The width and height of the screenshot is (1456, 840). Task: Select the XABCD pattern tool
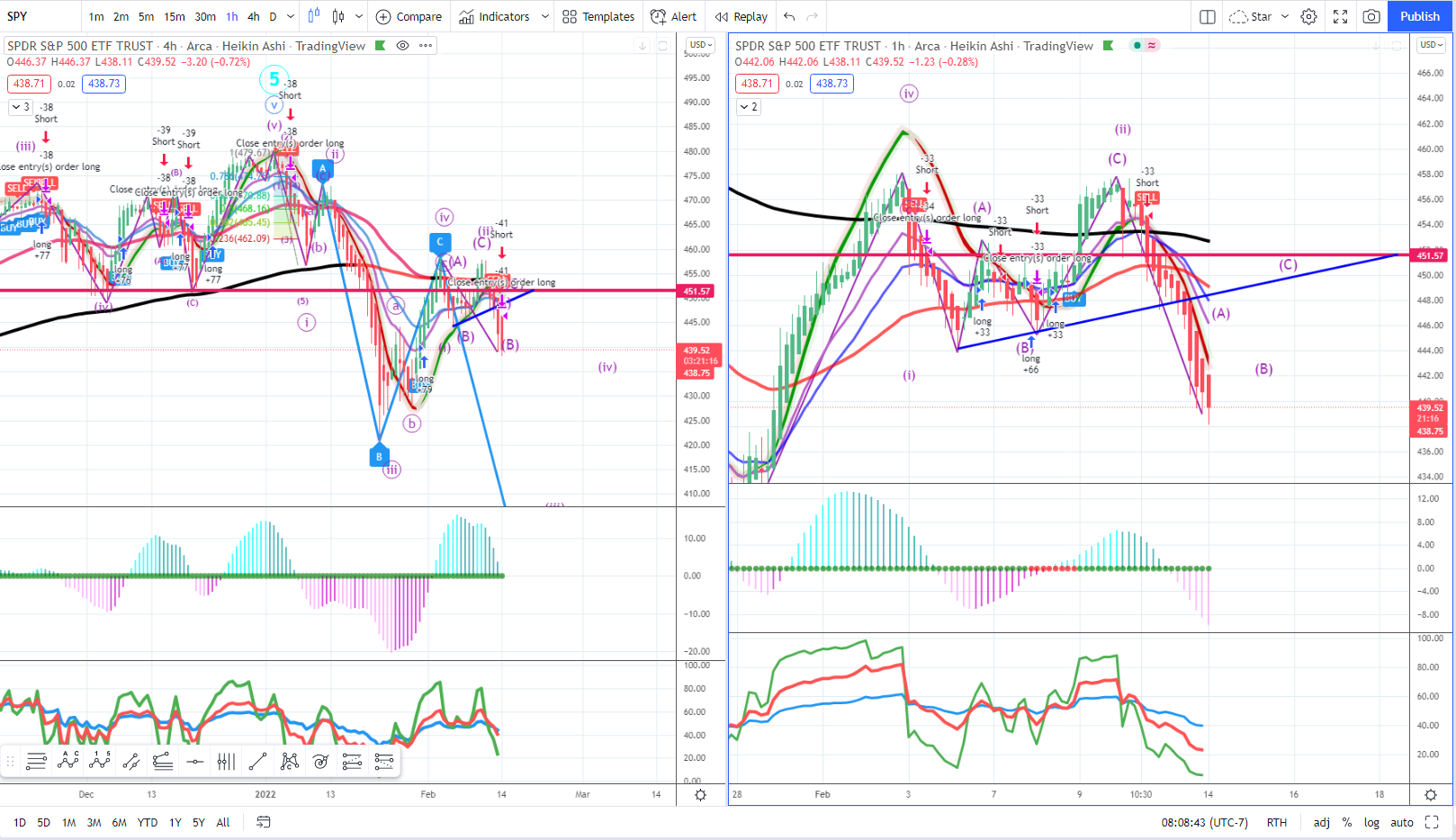click(289, 762)
